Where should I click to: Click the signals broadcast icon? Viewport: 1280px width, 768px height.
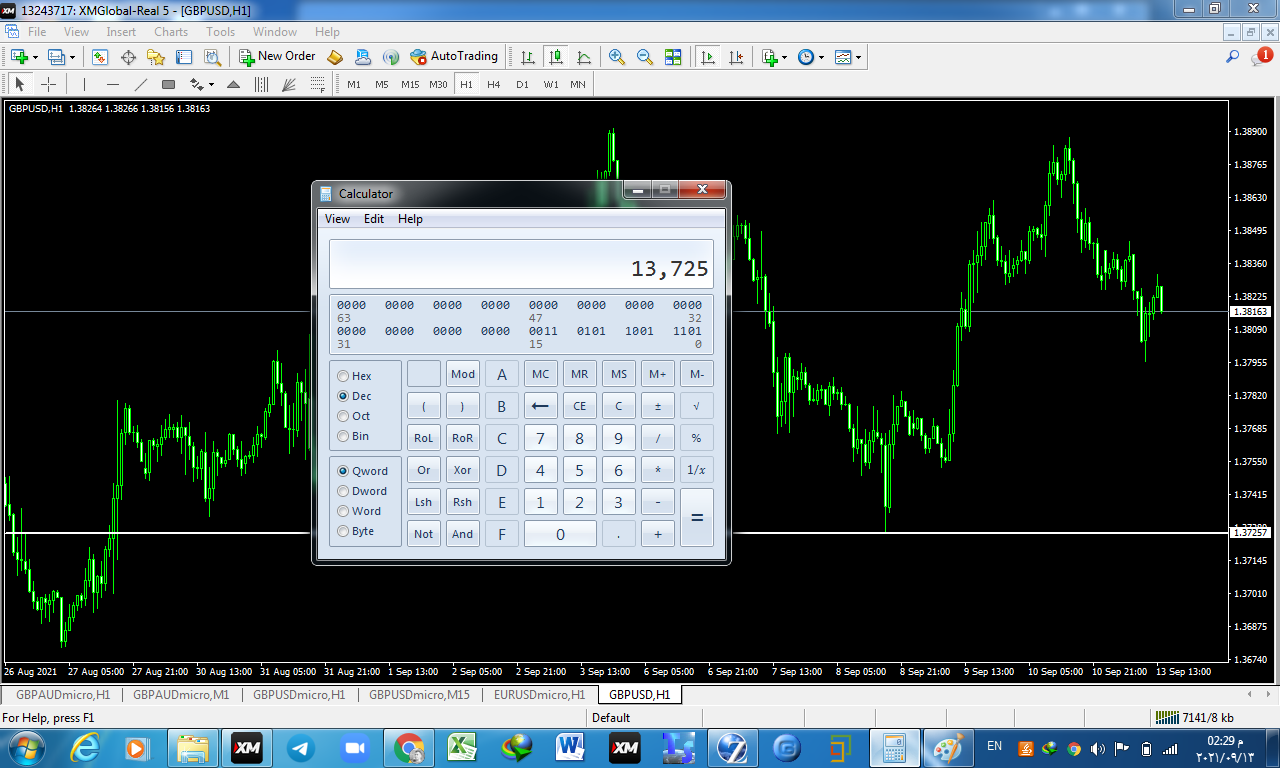pos(391,57)
